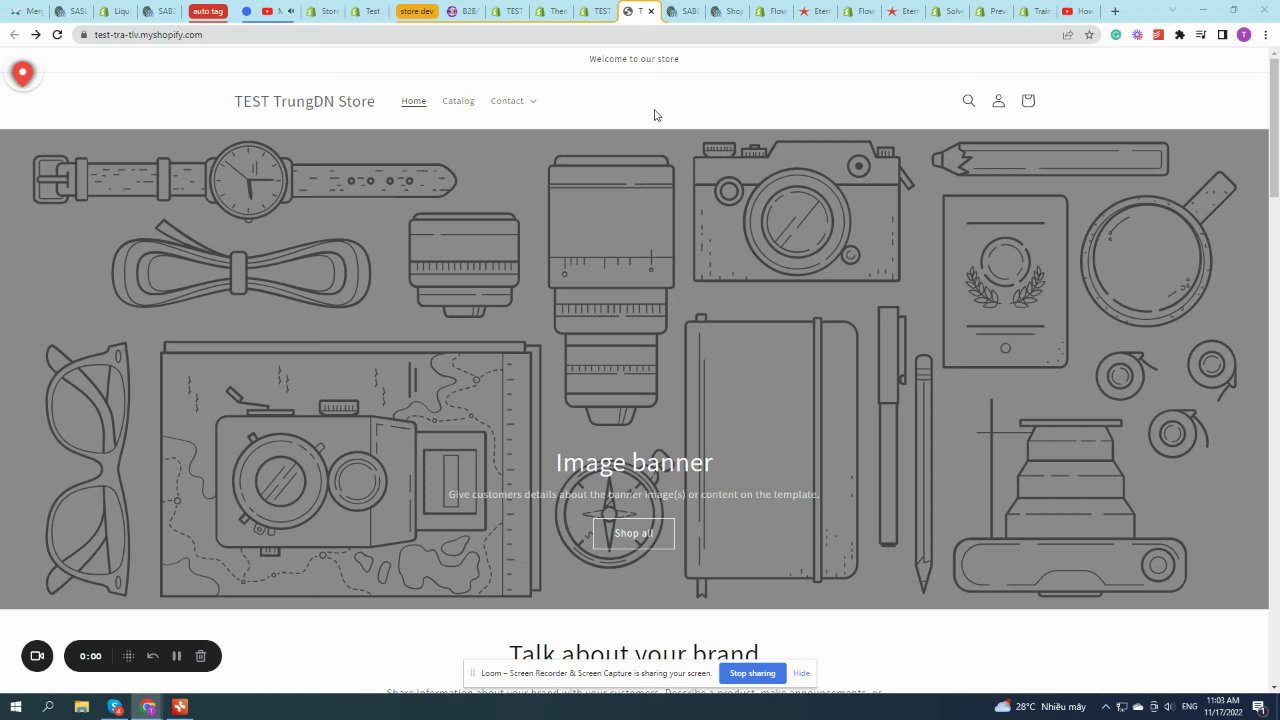Restart the Loom recording with undo arrow
This screenshot has width=1280, height=720.
[152, 656]
